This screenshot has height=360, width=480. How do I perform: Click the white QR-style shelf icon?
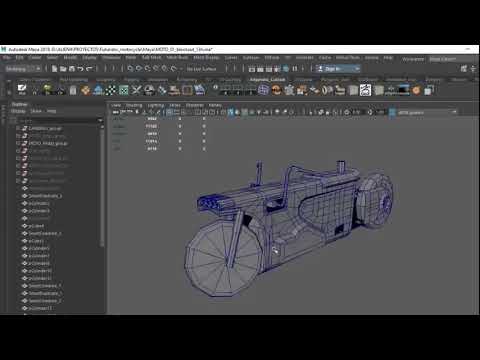pos(365,89)
